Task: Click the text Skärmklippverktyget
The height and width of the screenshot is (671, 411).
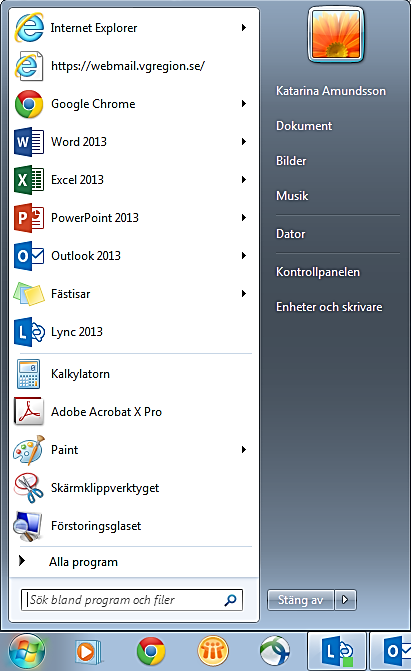Action: pyautogui.click(x=105, y=488)
